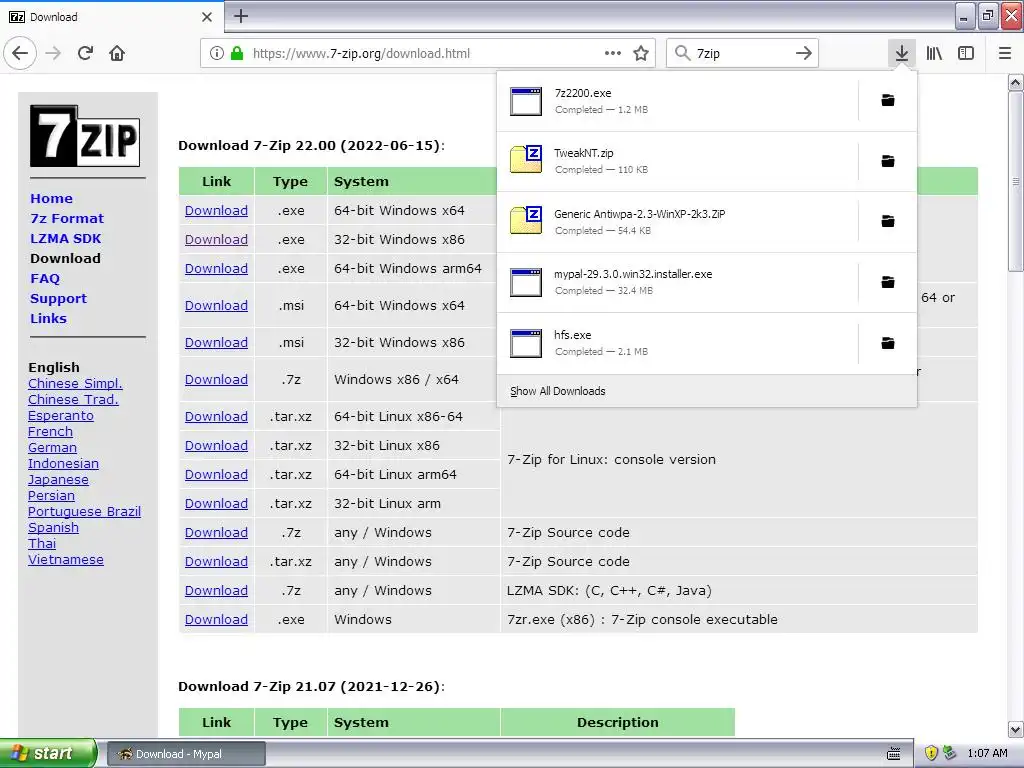Image resolution: width=1024 pixels, height=768 pixels.
Task: Download LZMA SDK .7z archive
Action: 216,590
